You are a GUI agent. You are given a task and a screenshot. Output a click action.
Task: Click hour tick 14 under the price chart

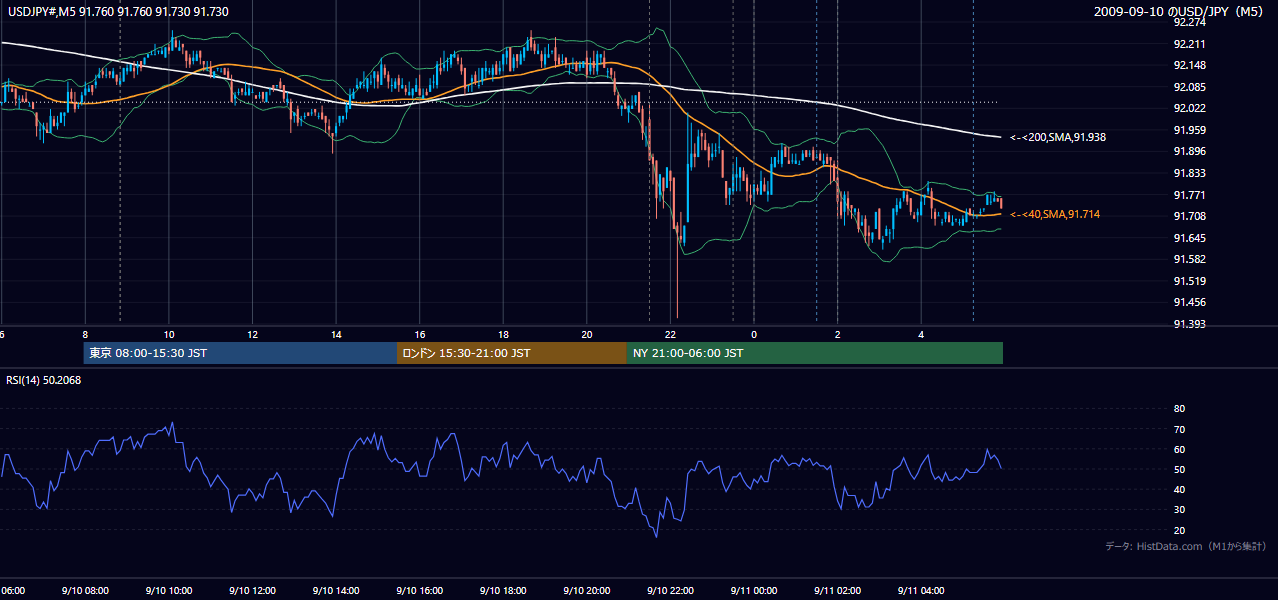(336, 335)
